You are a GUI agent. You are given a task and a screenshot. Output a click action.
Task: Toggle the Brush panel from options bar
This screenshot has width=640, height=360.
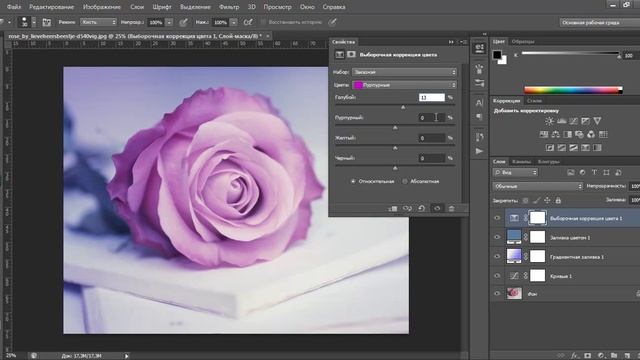[x=47, y=22]
